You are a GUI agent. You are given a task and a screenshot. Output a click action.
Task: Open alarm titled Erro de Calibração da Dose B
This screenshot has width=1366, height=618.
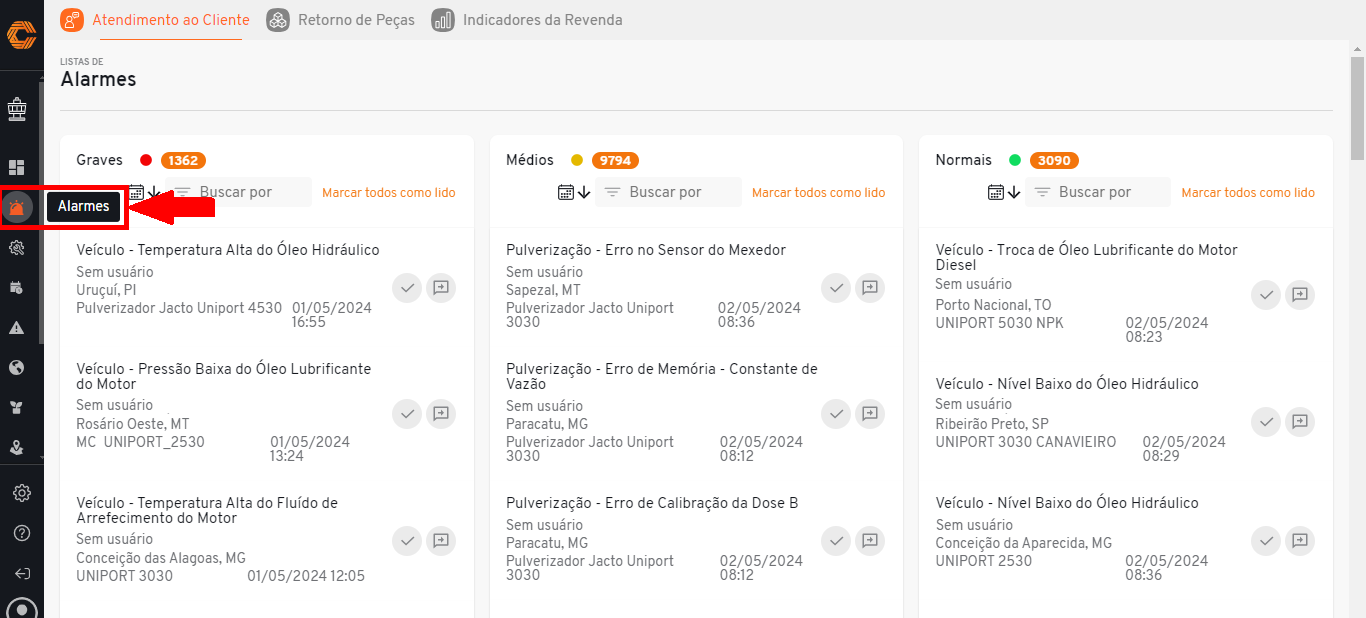pyautogui.click(x=652, y=503)
